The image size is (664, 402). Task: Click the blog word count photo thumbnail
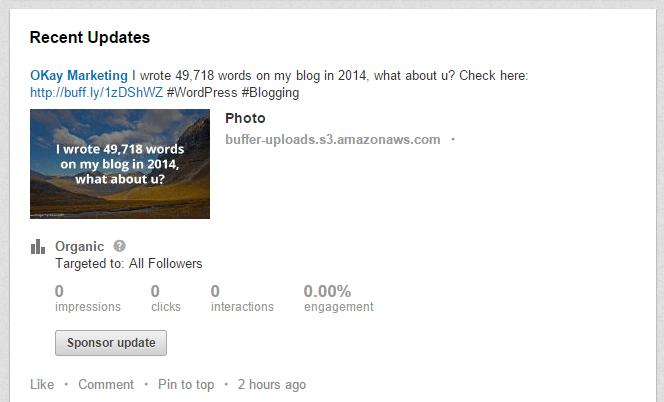[x=120, y=164]
